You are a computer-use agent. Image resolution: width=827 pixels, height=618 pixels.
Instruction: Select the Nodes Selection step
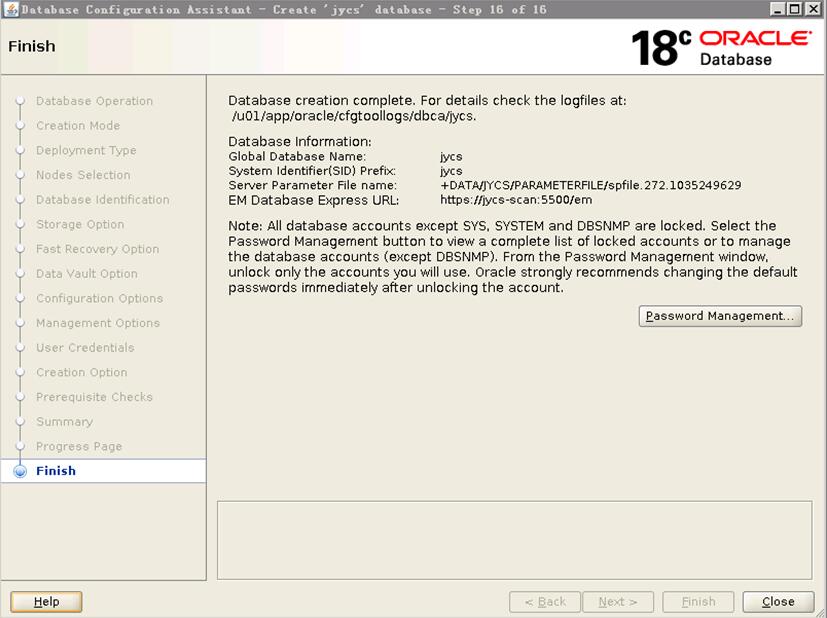click(83, 175)
